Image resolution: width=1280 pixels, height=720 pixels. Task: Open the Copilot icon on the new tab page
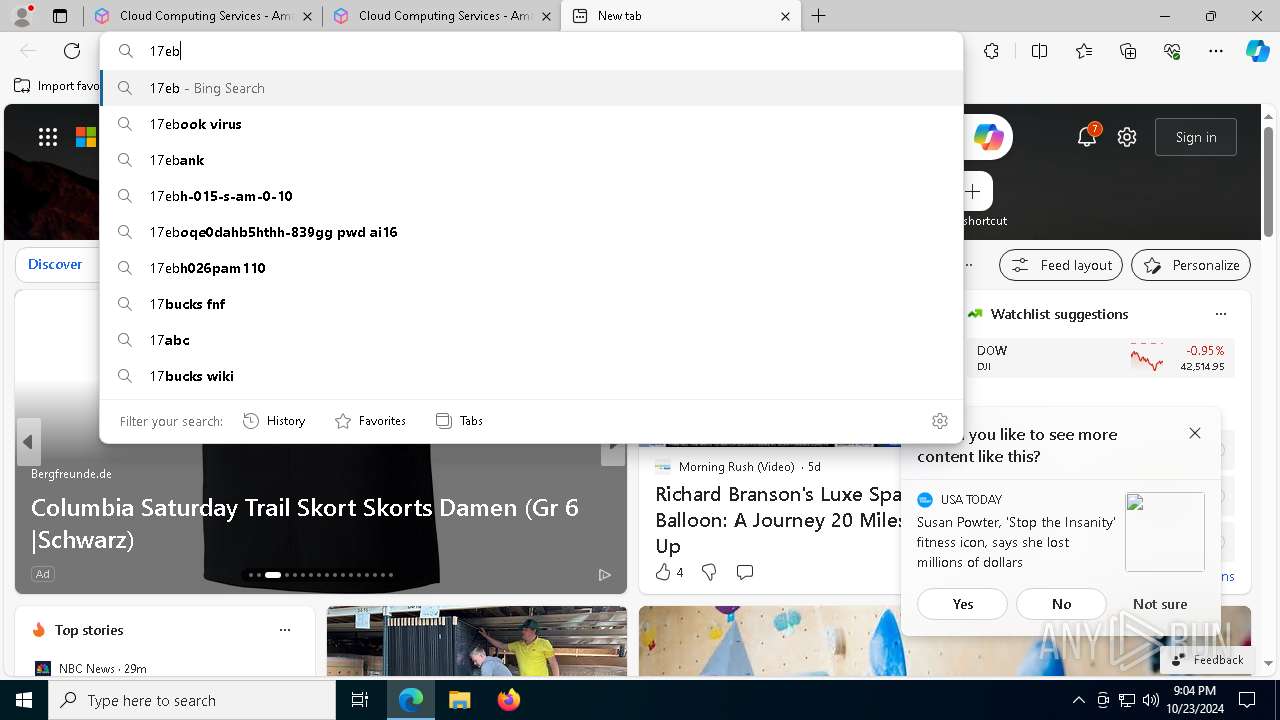pos(988,137)
